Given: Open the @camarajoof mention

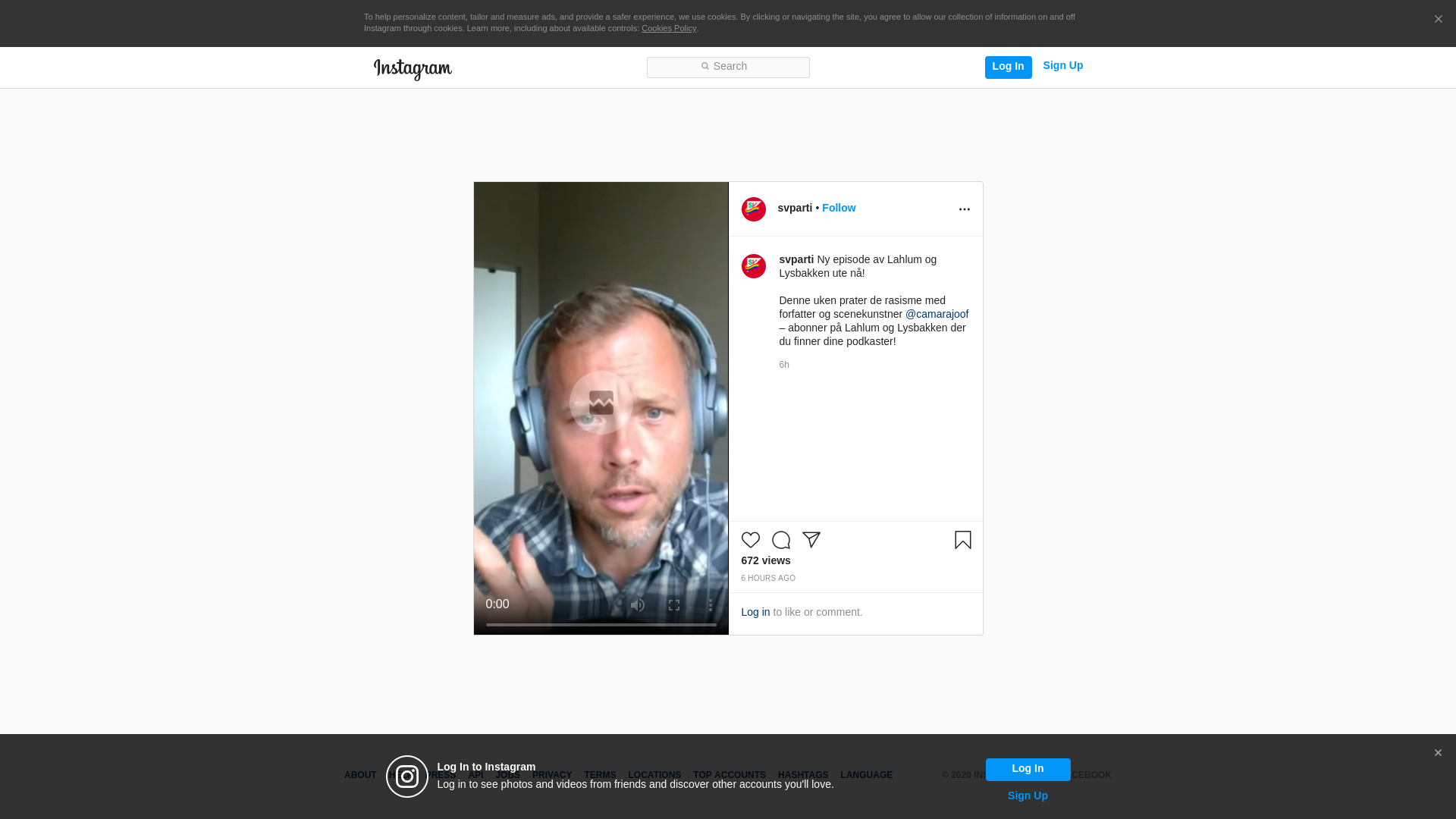Looking at the screenshot, I should (937, 314).
